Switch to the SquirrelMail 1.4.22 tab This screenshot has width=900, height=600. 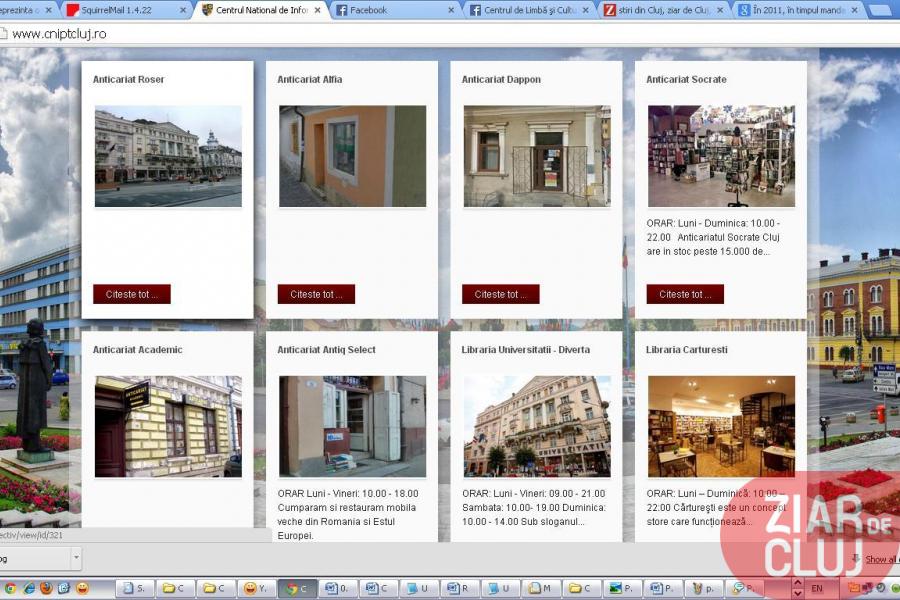tap(125, 10)
